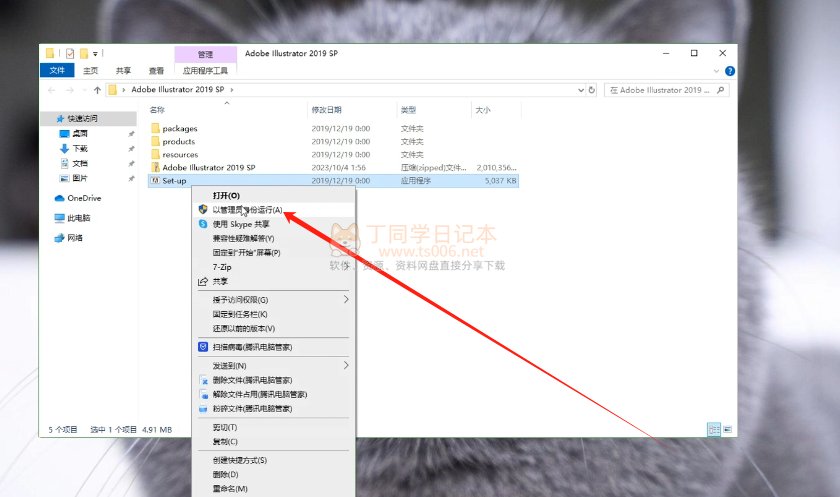Click the Set-up application icon

155,180
